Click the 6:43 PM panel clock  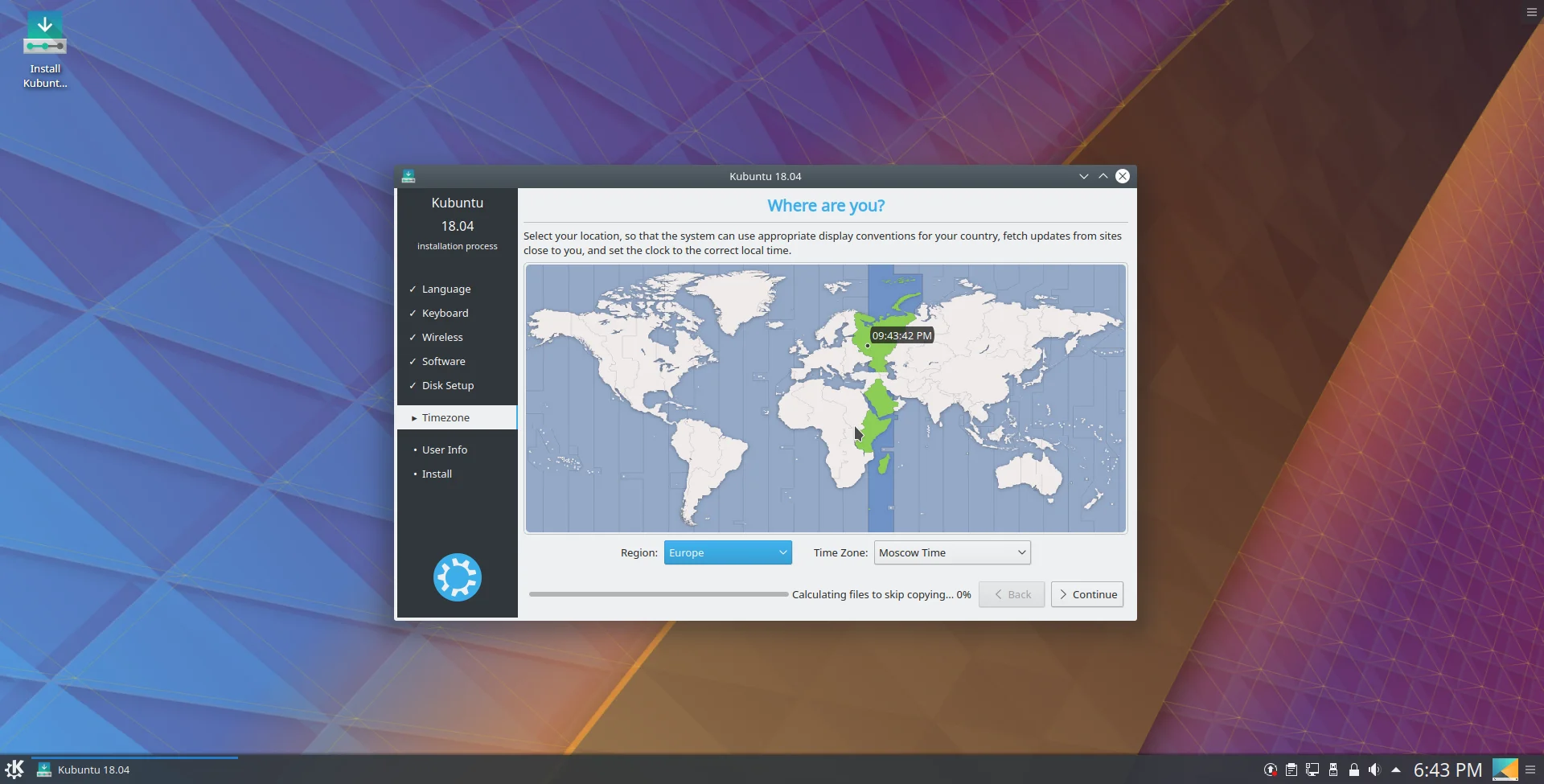pos(1447,770)
